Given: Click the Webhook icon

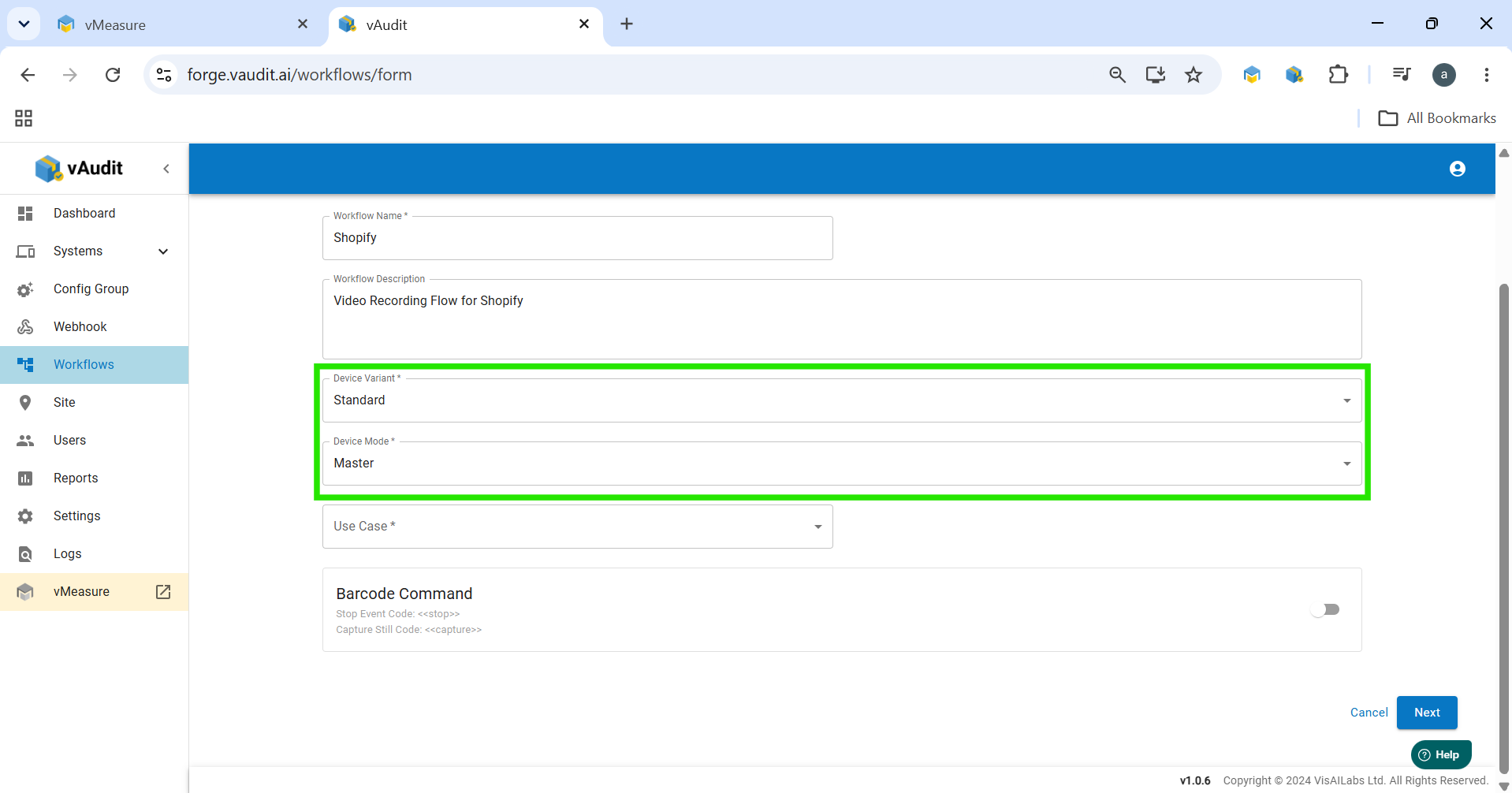Looking at the screenshot, I should (25, 326).
